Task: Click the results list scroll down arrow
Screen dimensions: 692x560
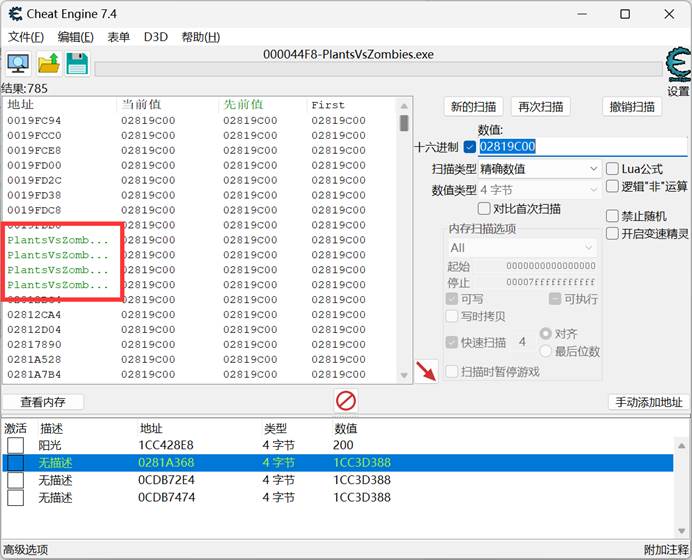Action: coord(404,376)
